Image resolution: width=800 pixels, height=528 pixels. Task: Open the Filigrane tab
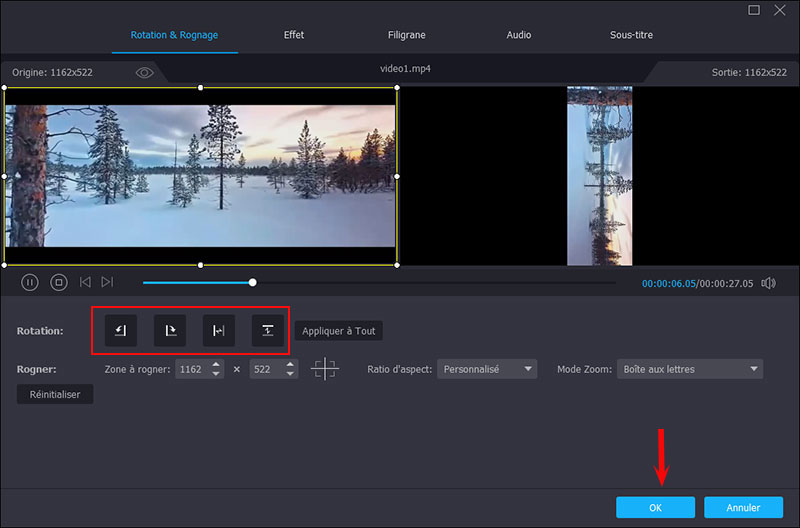click(x=407, y=35)
